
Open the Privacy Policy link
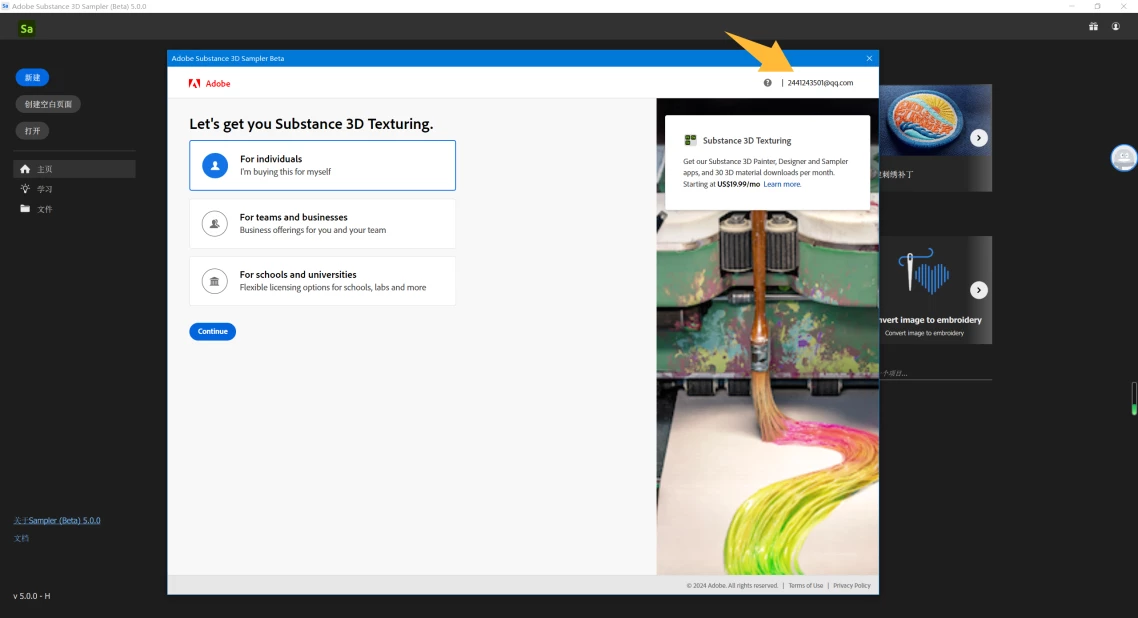pos(851,585)
